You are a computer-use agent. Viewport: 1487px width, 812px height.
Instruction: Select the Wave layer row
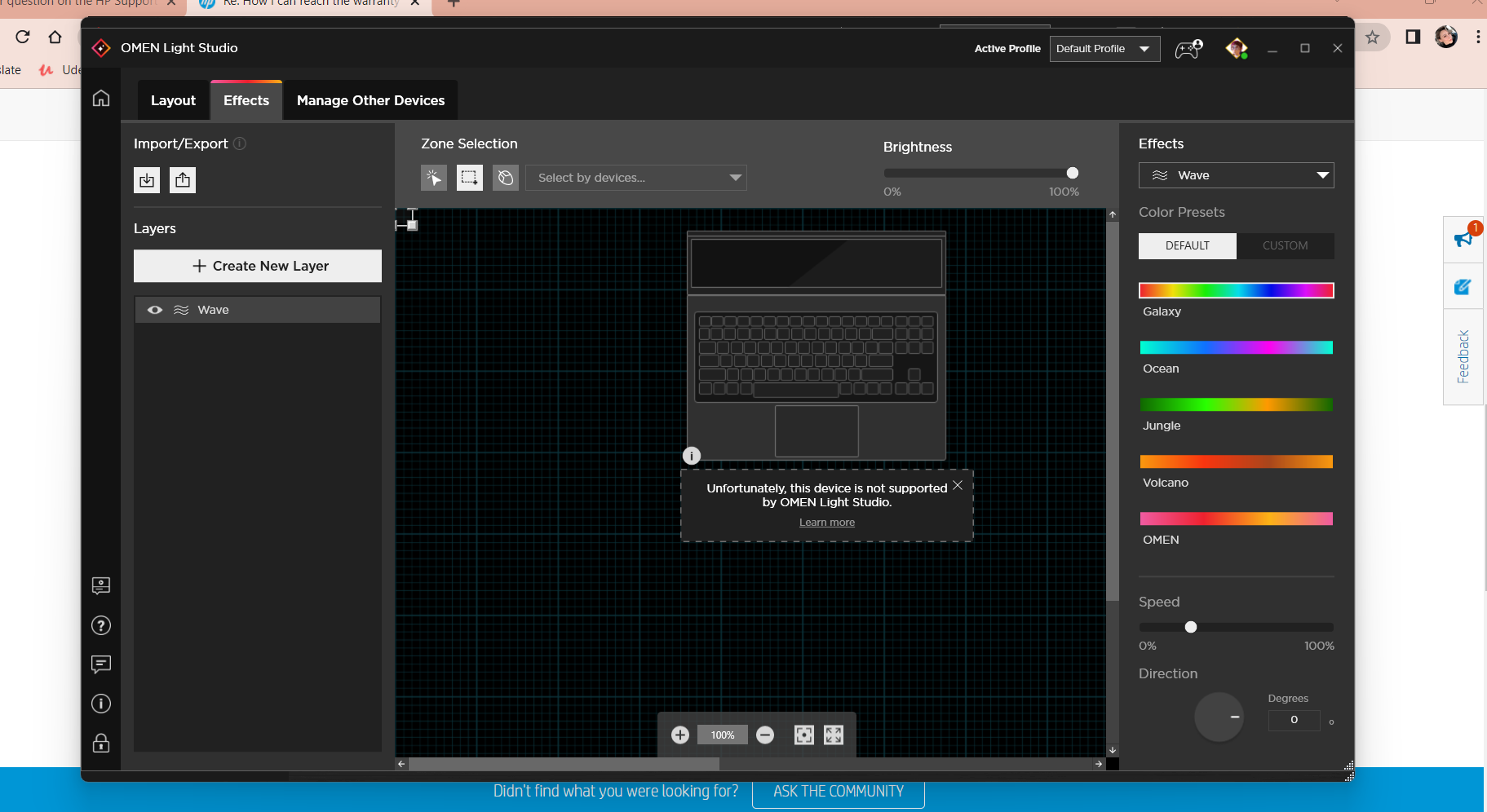coord(258,310)
